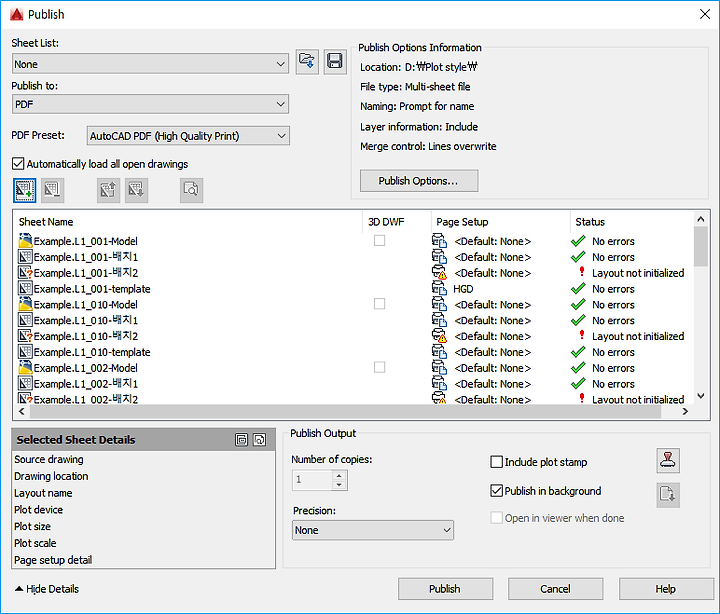
Task: Toggle Open in viewer when done
Action: (x=496, y=518)
